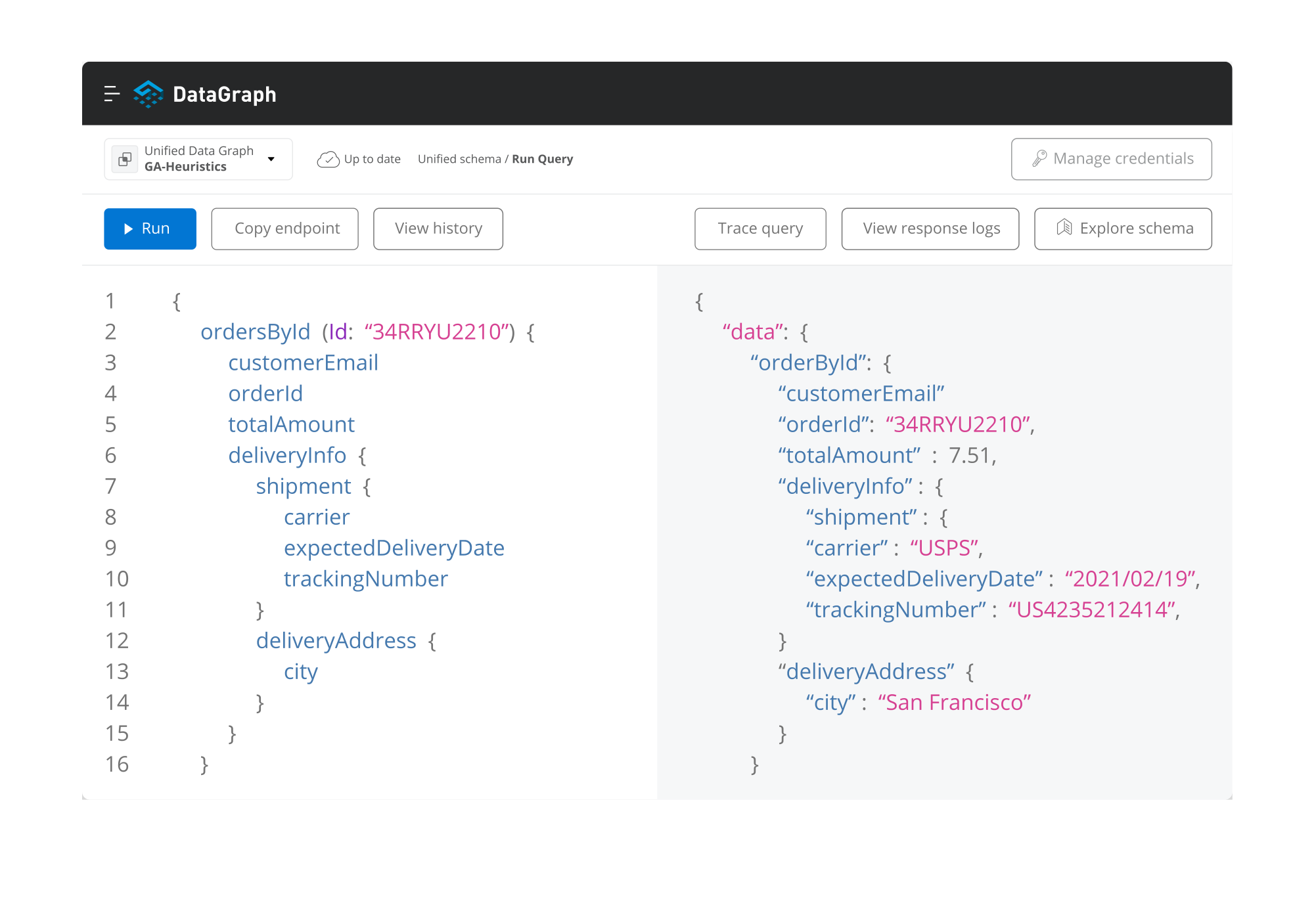Copy the endpoint URL
This screenshot has height=903, width=1316.
(x=284, y=229)
